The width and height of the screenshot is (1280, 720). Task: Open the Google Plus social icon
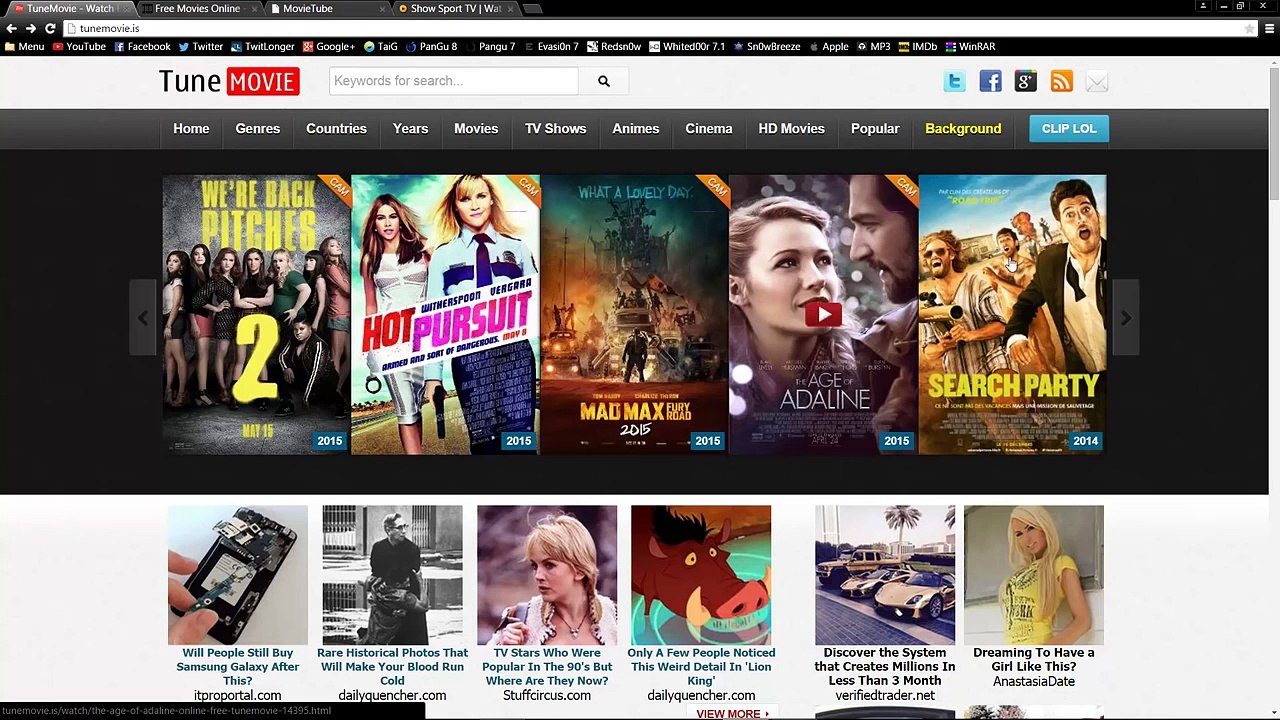point(1026,82)
